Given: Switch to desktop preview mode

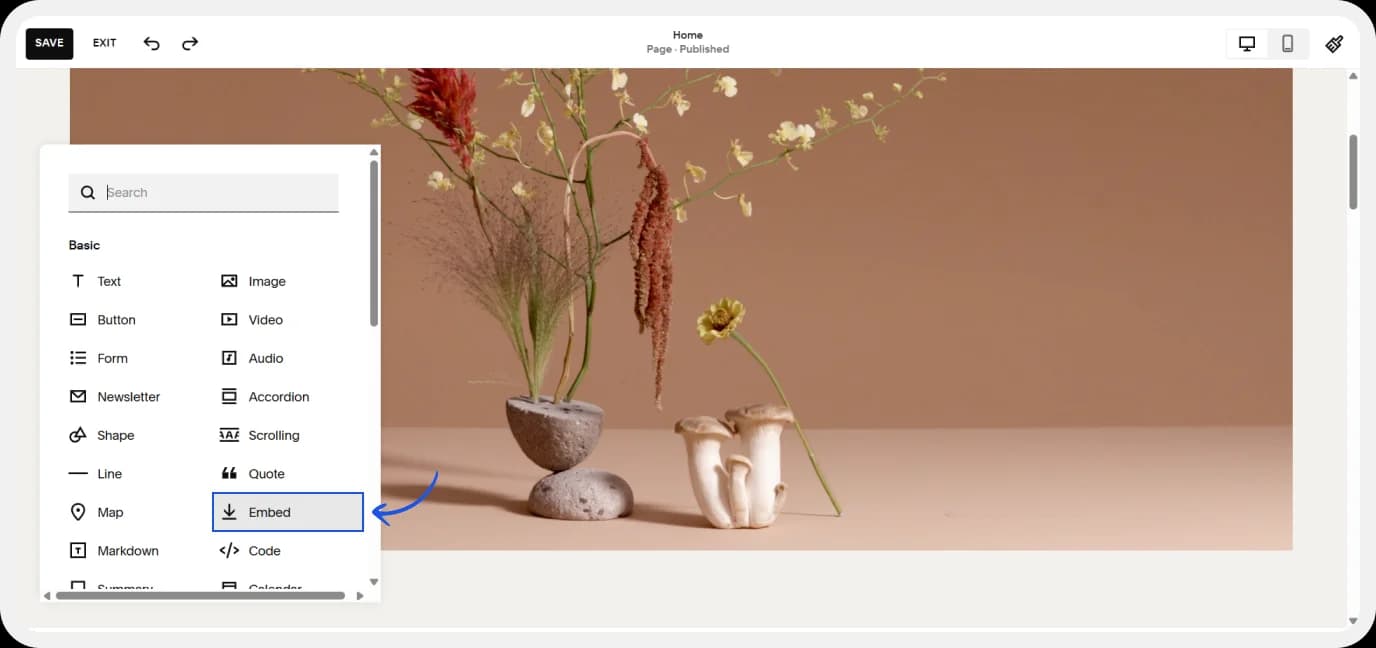Looking at the screenshot, I should (x=1246, y=44).
